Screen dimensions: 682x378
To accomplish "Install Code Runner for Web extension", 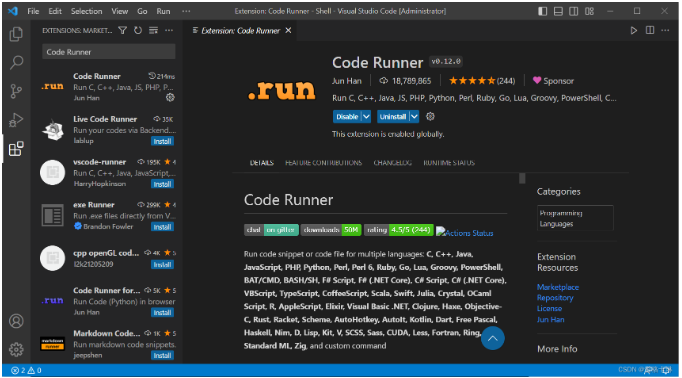I will point(162,312).
